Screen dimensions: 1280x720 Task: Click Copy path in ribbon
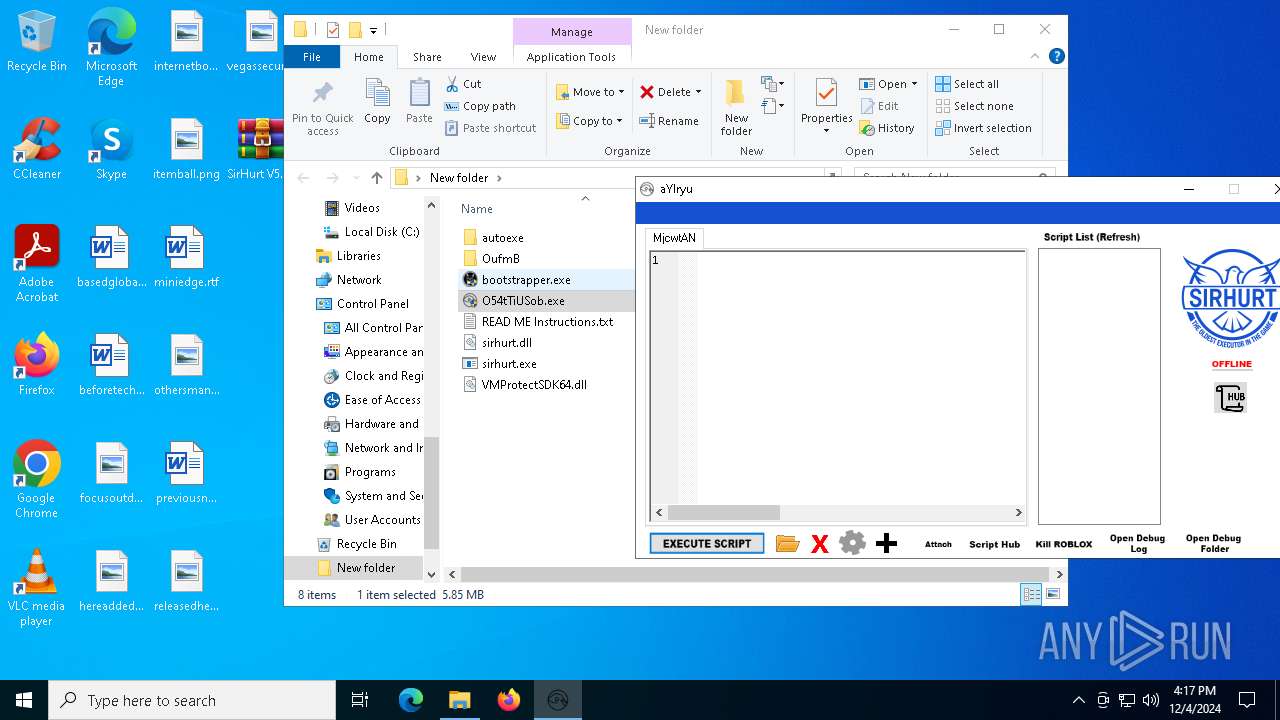pyautogui.click(x=480, y=106)
